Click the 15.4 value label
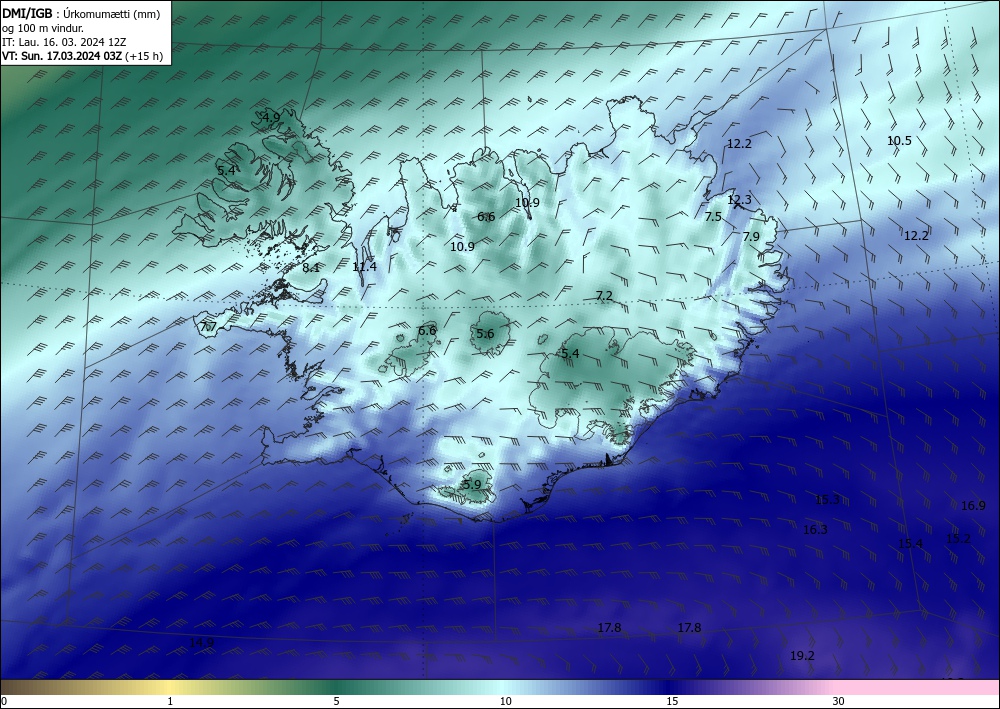This screenshot has width=1000, height=709. click(x=910, y=544)
